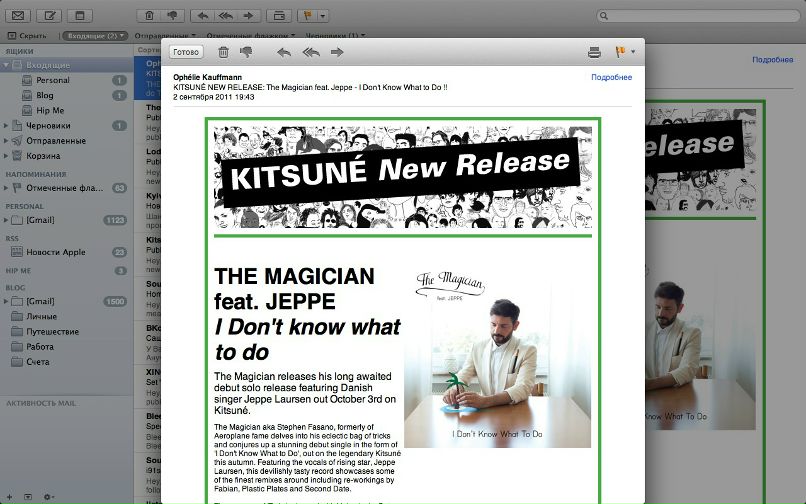Click the Get Mail envelope icon
Viewport: 806px width, 504px height.
click(x=18, y=15)
